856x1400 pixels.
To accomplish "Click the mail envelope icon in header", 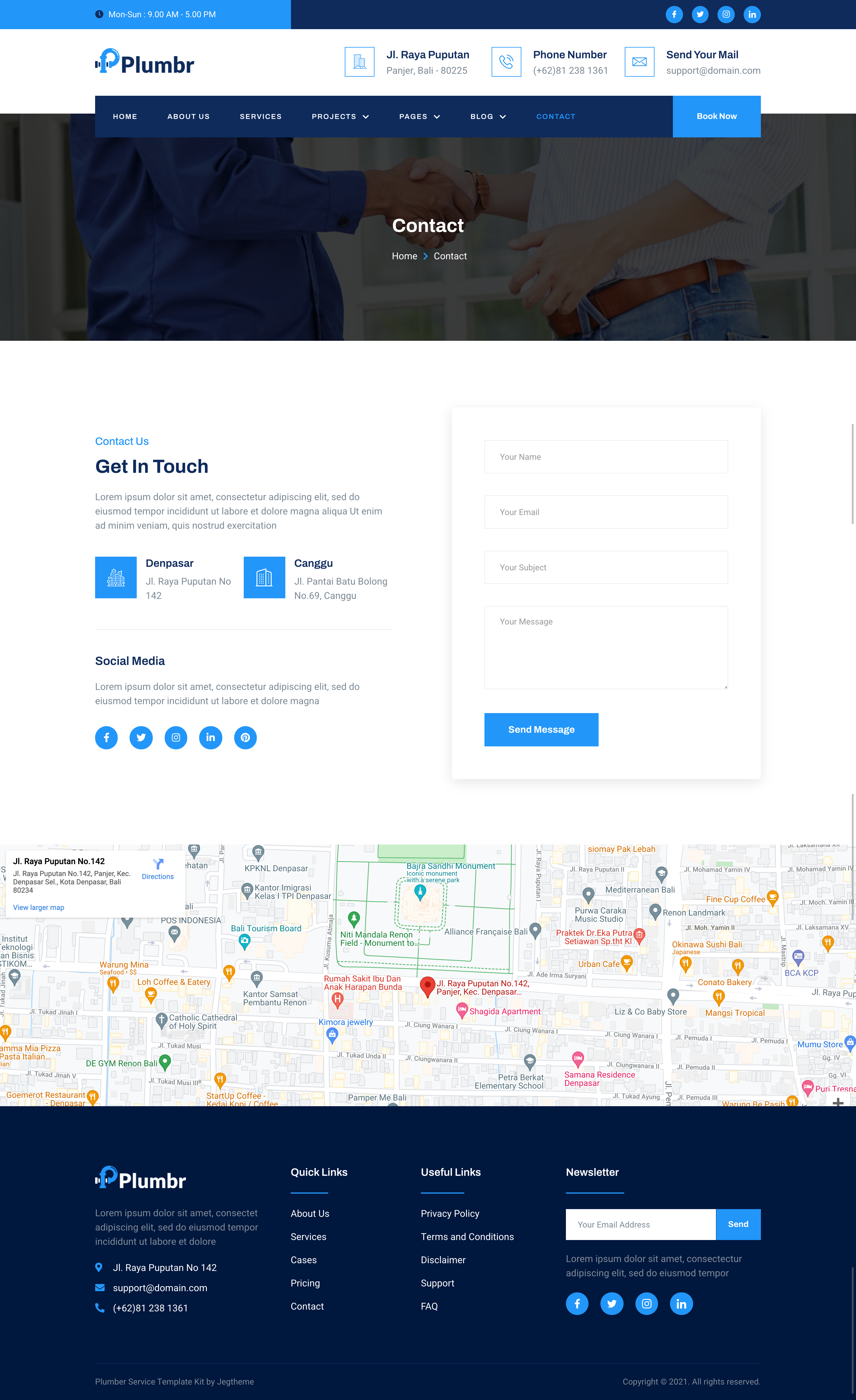I will coord(639,62).
